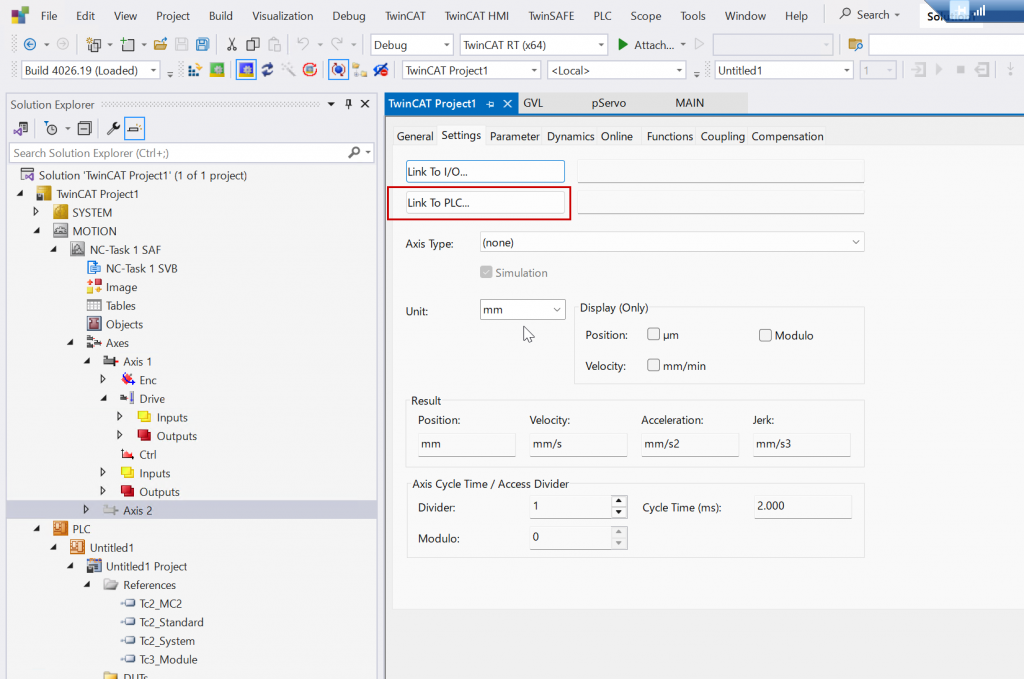Open Solution Explorer Properties wrench icon
Screen dimensions: 1024x679
(x=113, y=128)
